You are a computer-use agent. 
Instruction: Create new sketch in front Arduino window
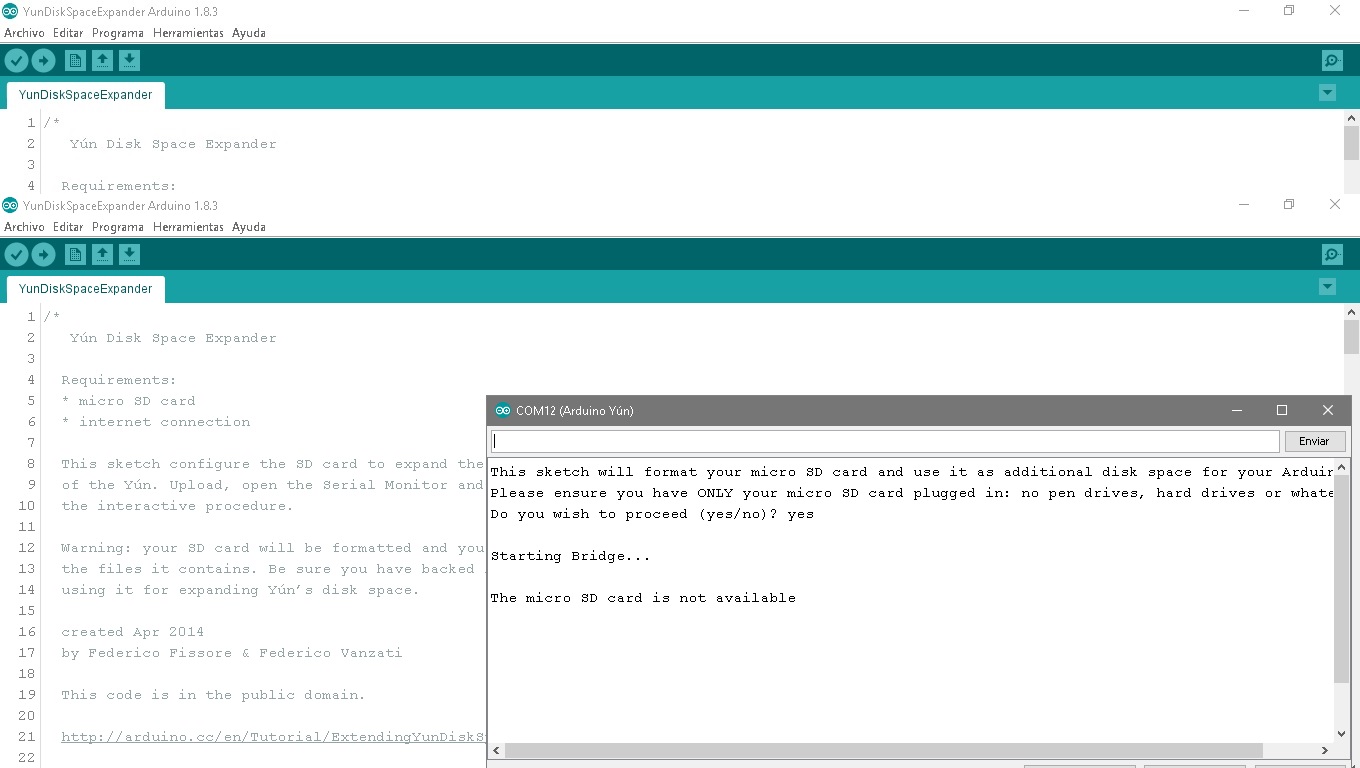pos(75,255)
